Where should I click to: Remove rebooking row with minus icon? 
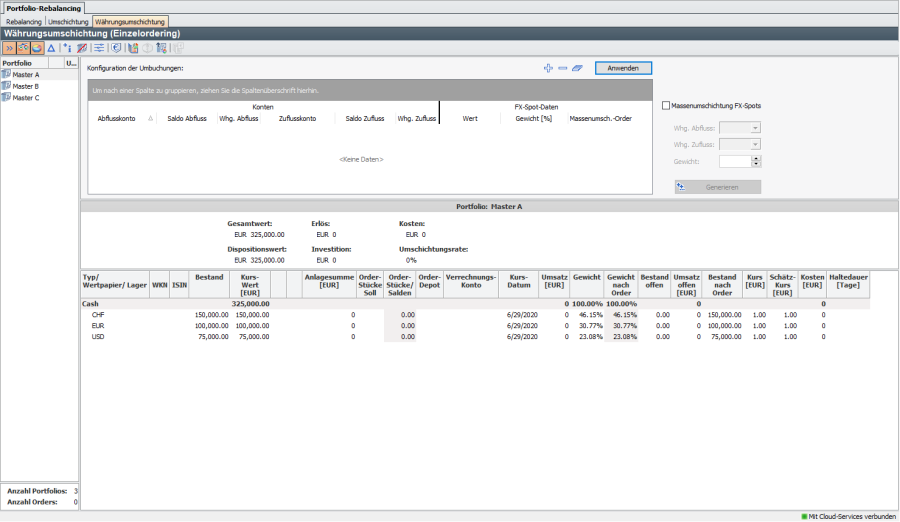(x=563, y=68)
